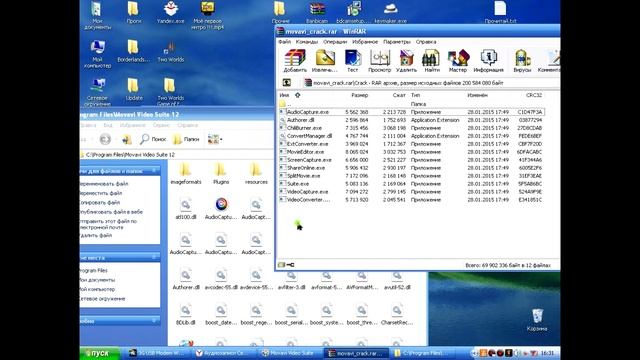Screen dimensions: 640x360
Task: Open the Операции menu in WinRAR
Action: pos(335,42)
